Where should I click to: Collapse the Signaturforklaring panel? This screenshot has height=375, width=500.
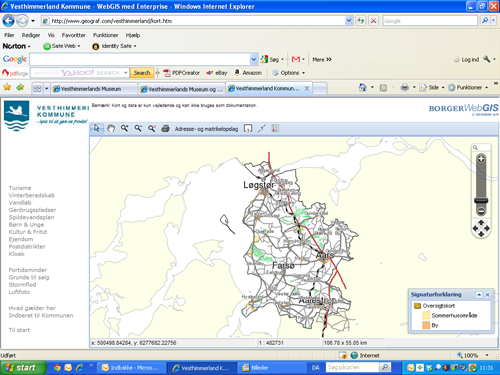(x=479, y=295)
